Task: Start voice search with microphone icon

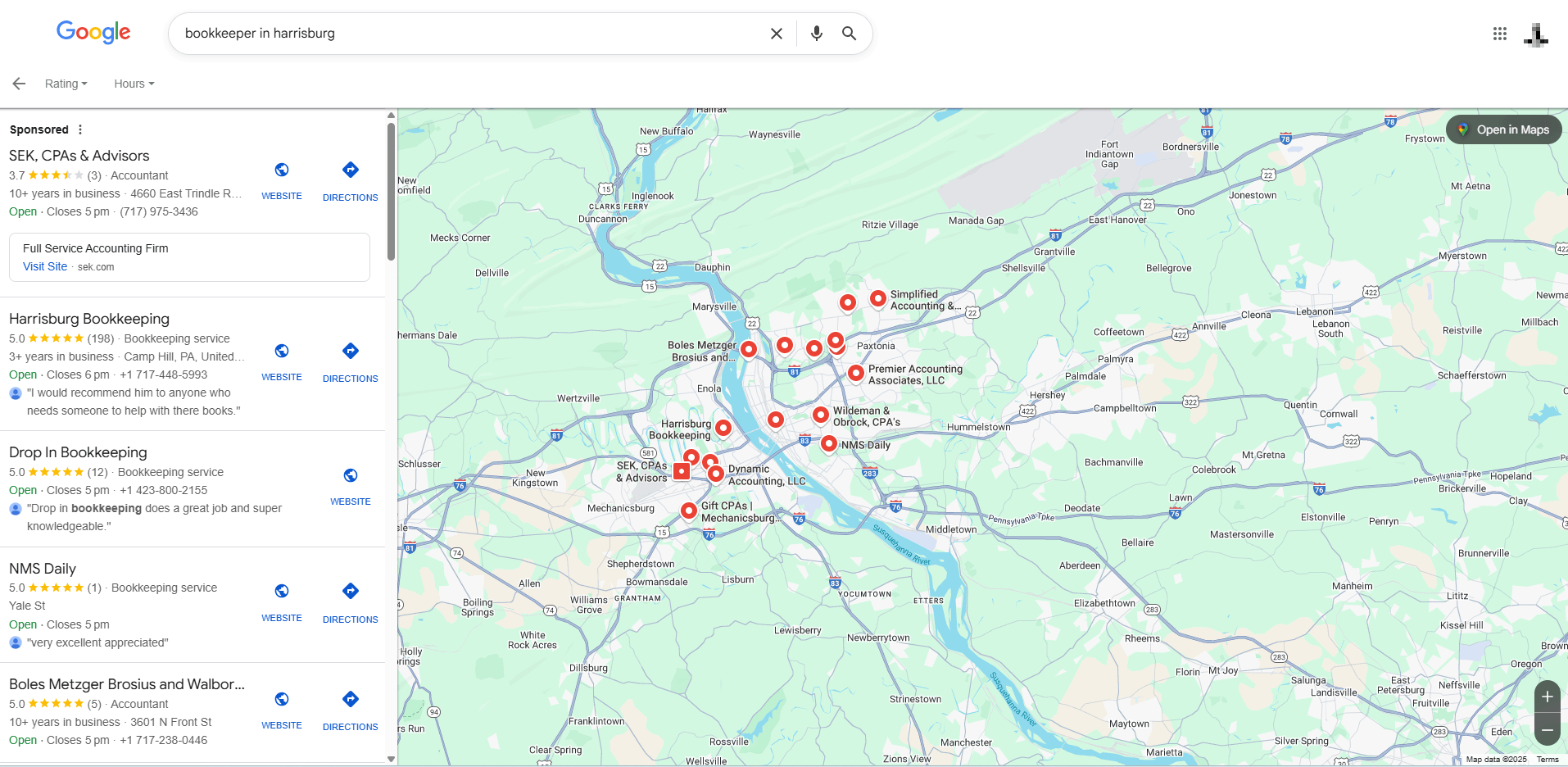Action: point(816,34)
